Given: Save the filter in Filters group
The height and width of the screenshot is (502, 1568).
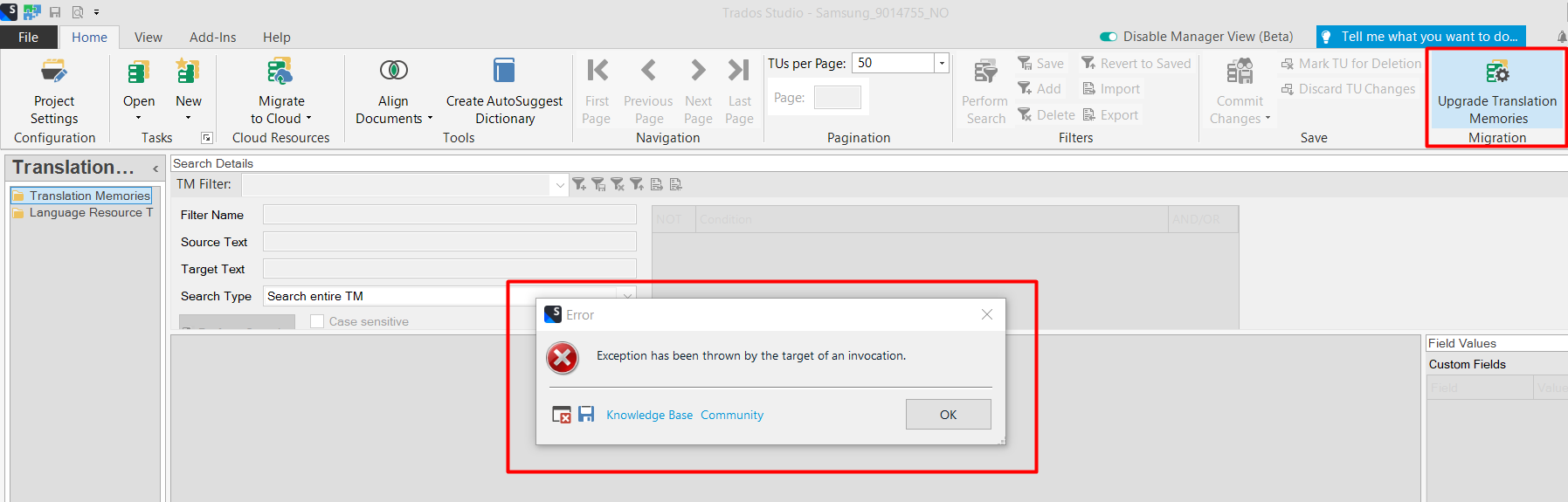Looking at the screenshot, I should click(x=1040, y=64).
